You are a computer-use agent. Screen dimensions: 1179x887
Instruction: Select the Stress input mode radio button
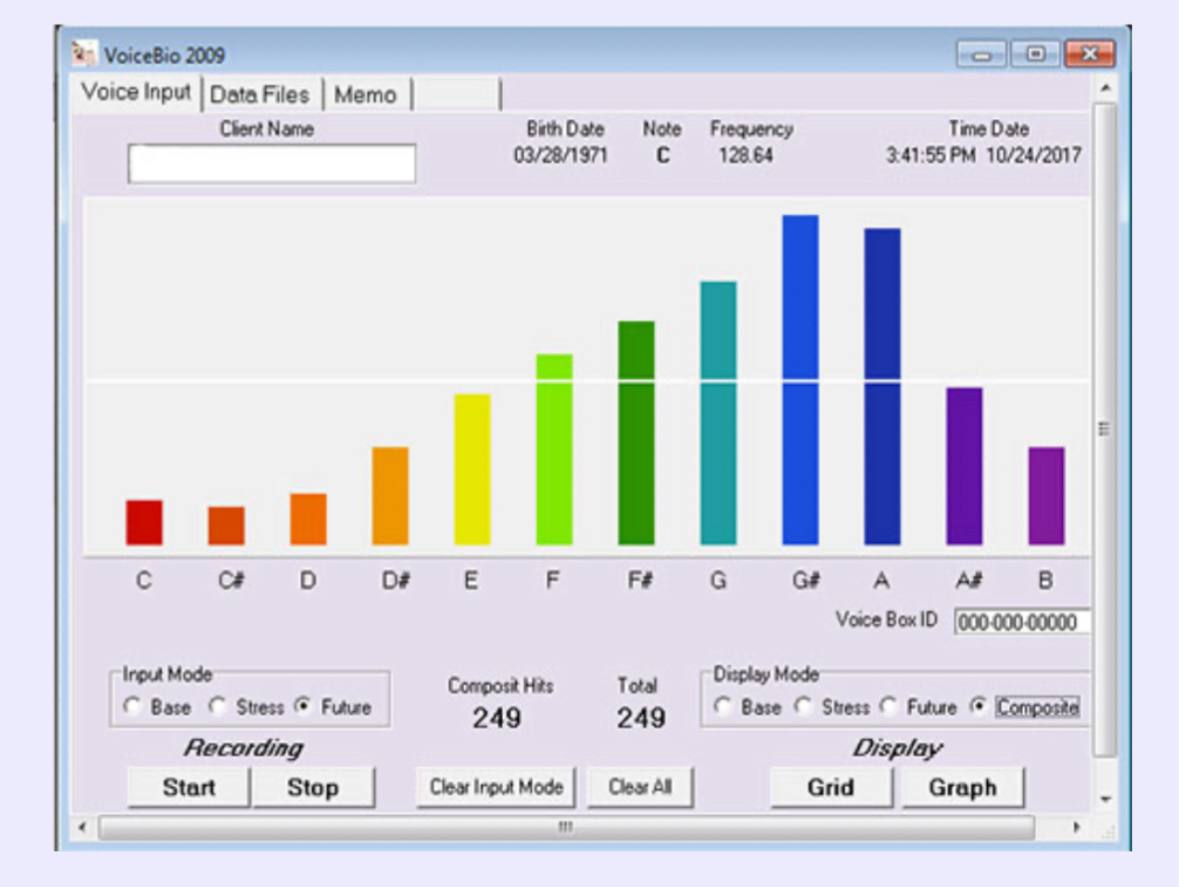coord(217,707)
